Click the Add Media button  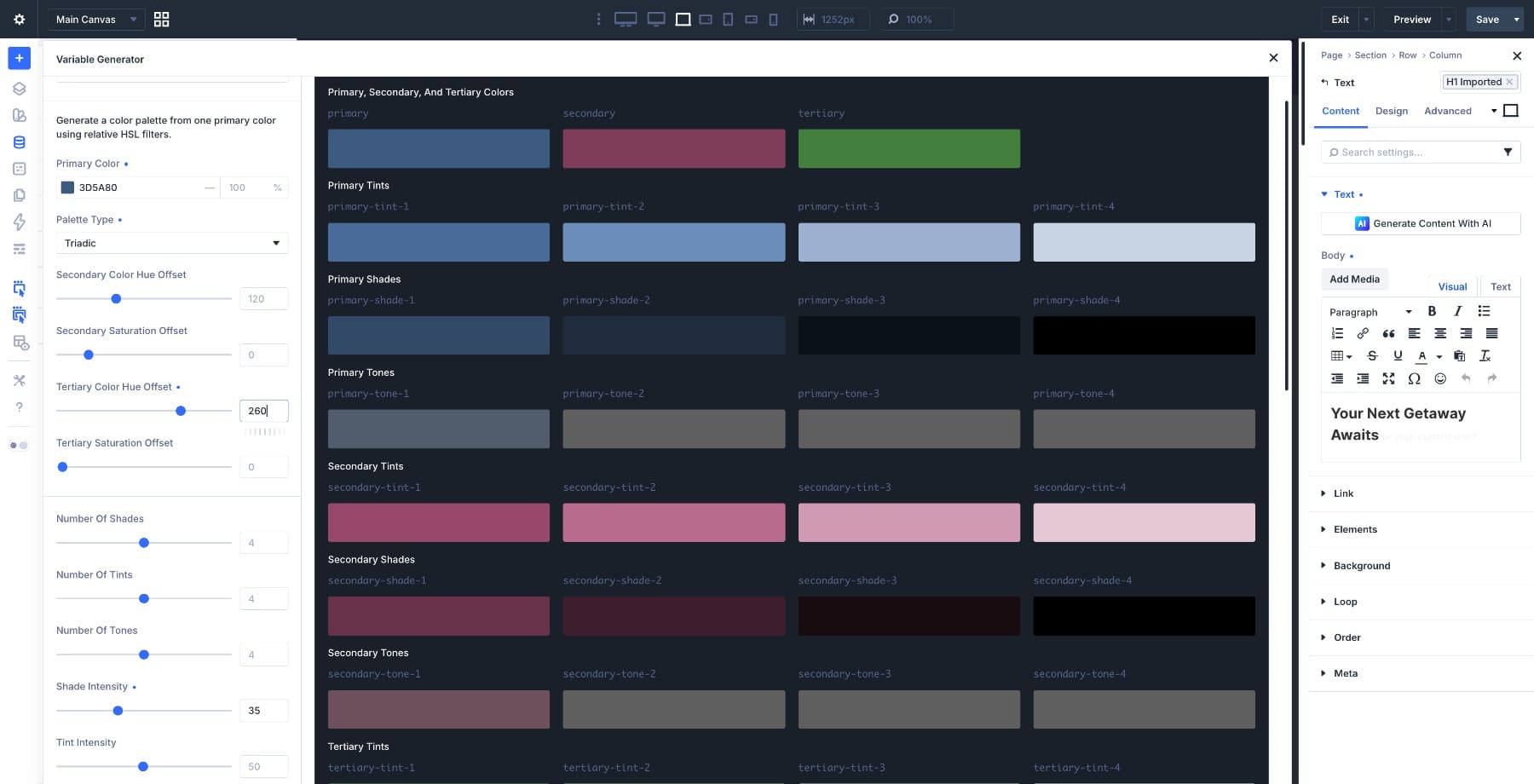1354,279
